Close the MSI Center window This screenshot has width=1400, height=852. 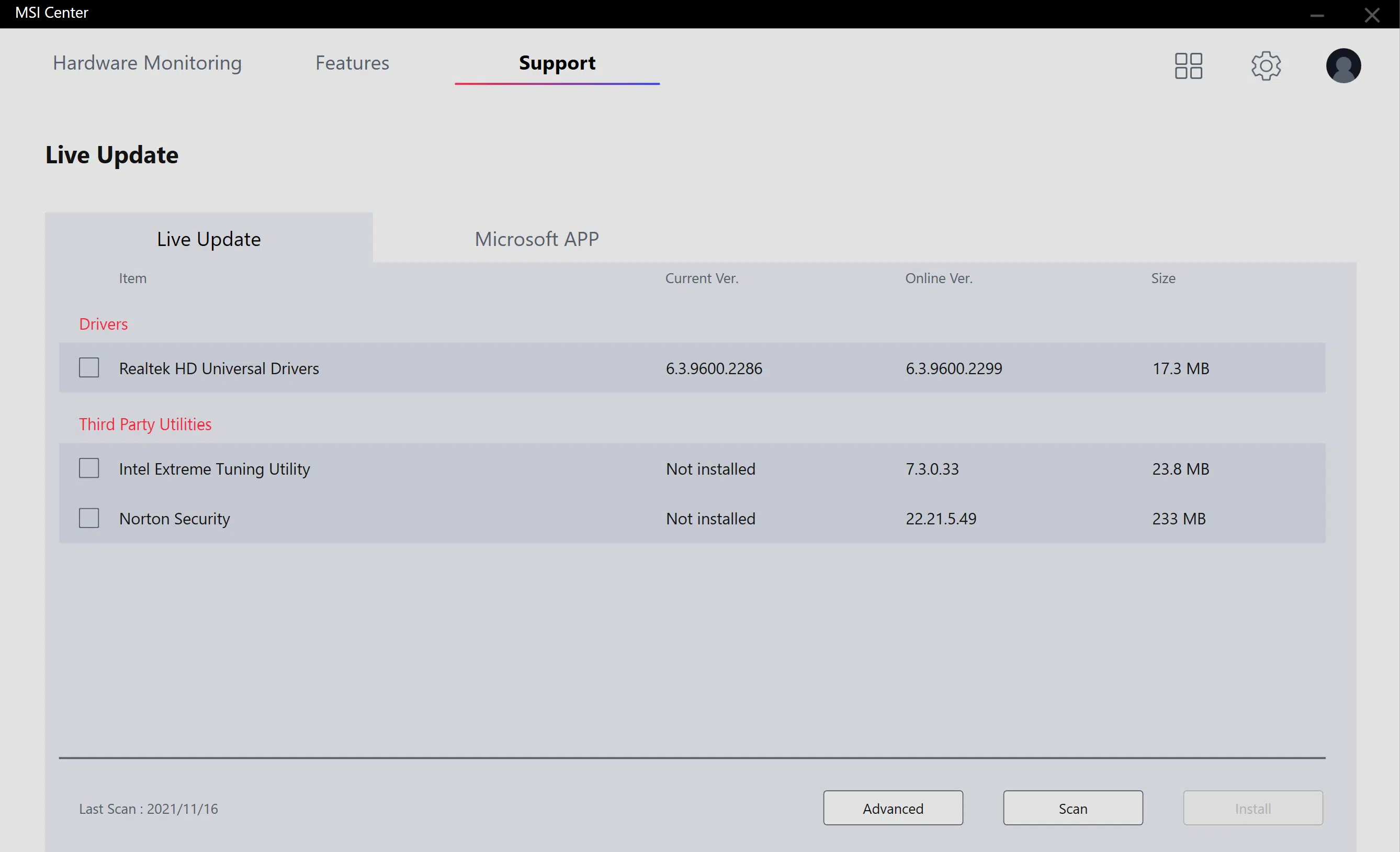click(1372, 15)
